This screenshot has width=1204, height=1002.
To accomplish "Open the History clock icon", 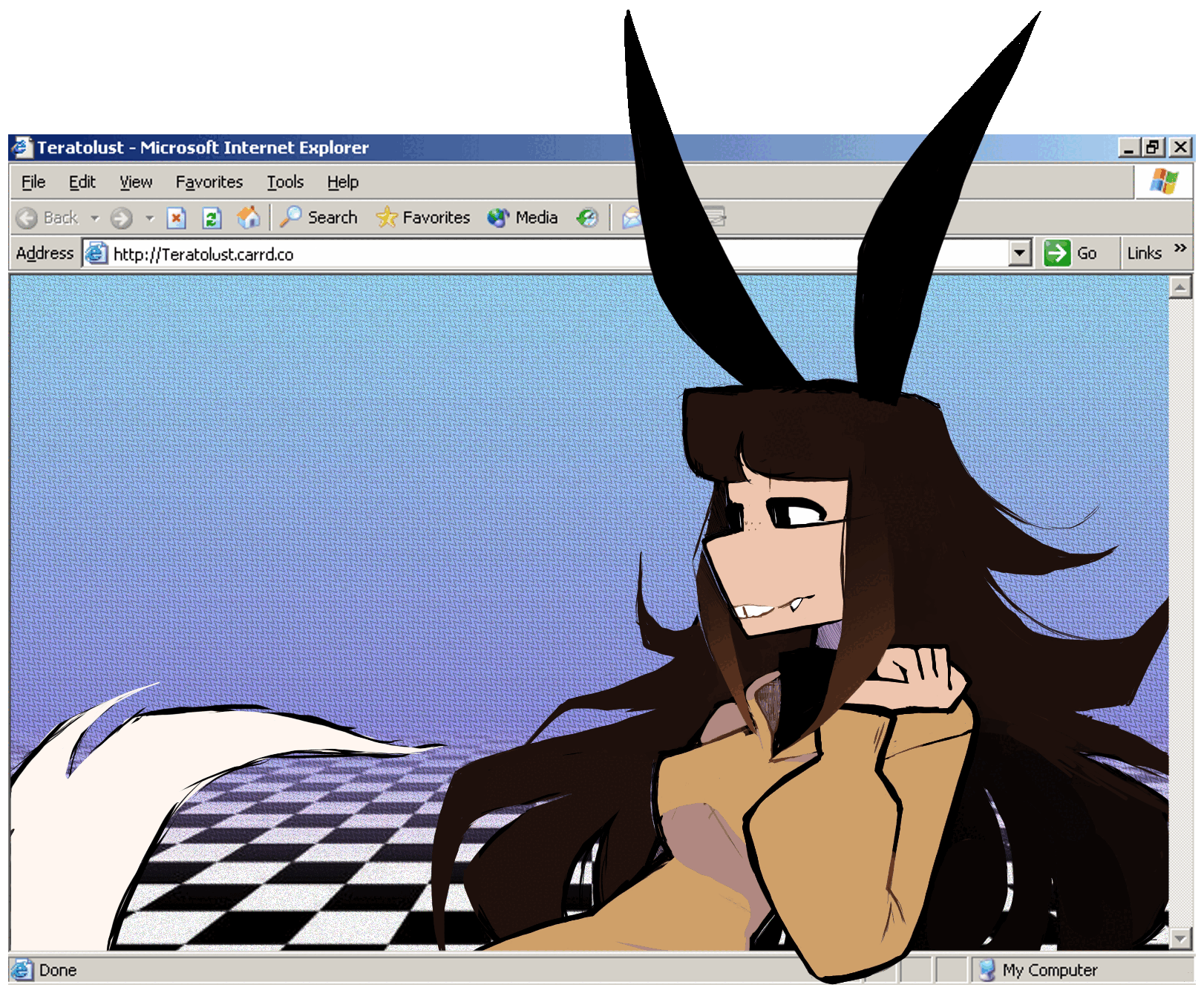I will click(x=587, y=217).
